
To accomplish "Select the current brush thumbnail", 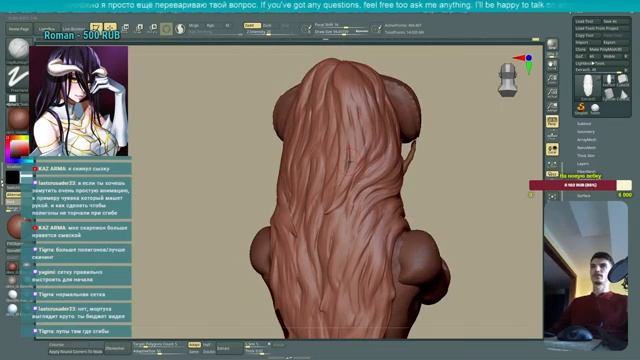I will tap(18, 50).
